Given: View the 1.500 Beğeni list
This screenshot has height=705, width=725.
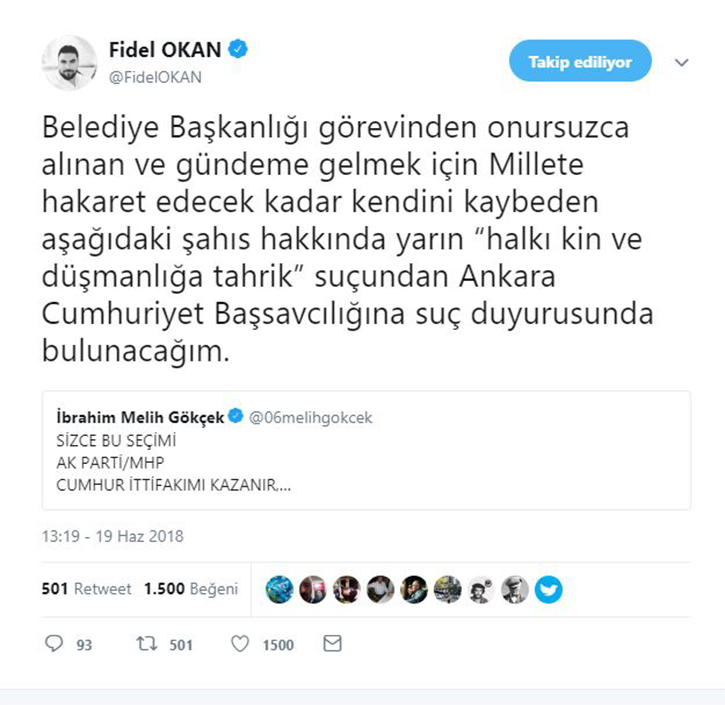Looking at the screenshot, I should coord(191,589).
